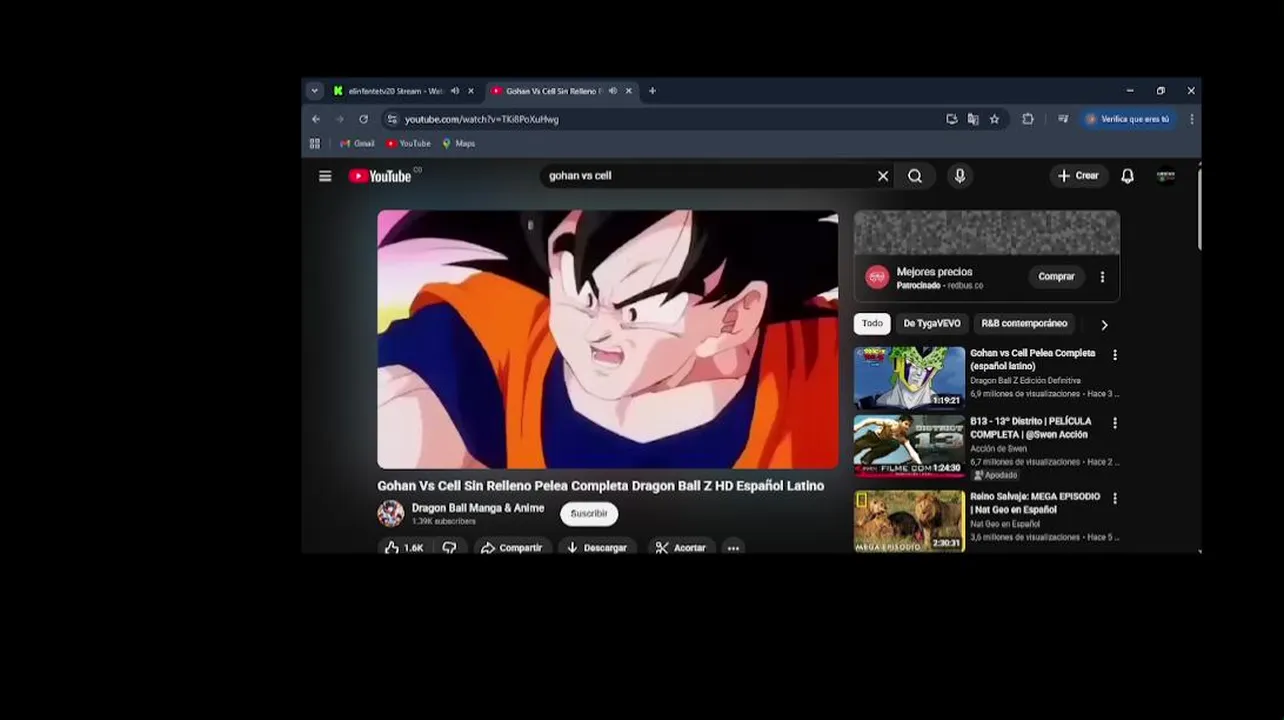Viewport: 1284px width, 720px height.
Task: Install app icon in address bar
Action: click(x=952, y=119)
